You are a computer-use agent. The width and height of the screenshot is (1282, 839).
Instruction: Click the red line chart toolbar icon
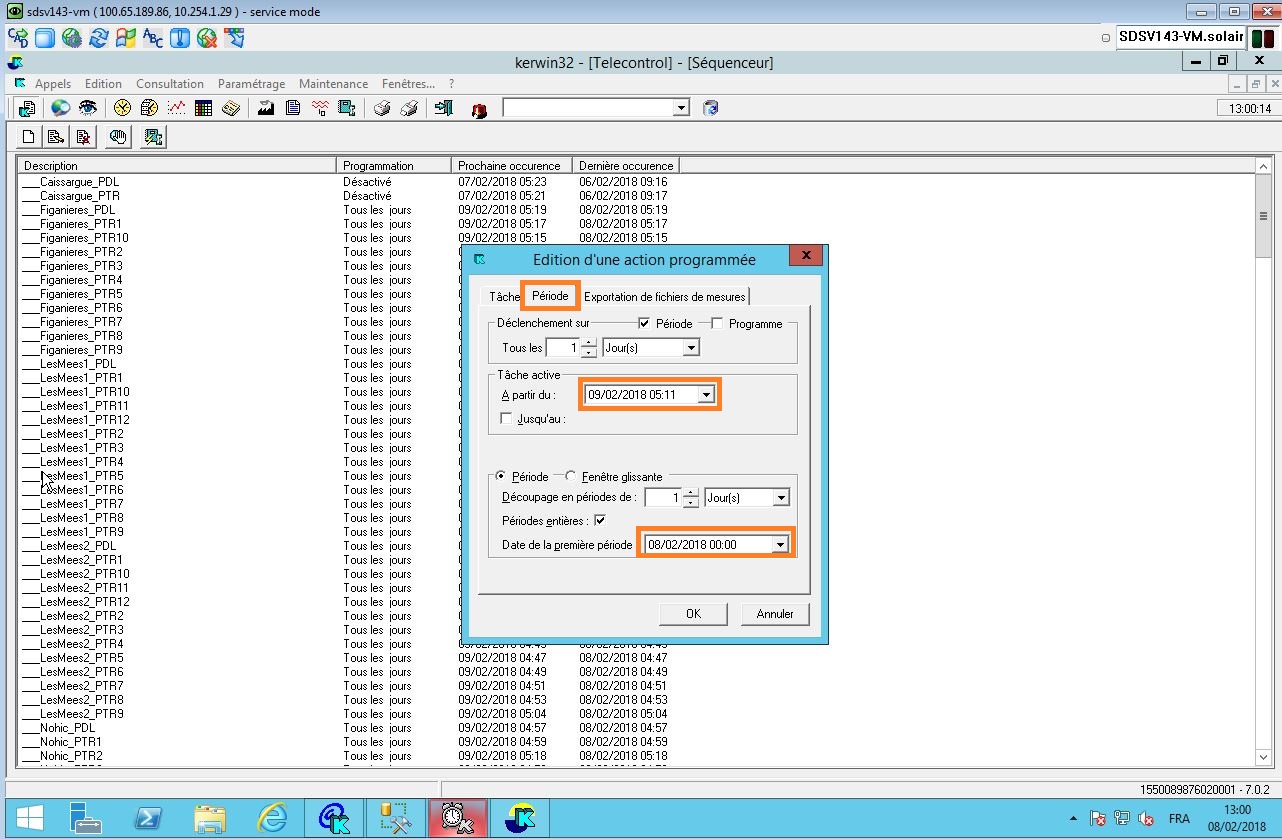coord(177,108)
